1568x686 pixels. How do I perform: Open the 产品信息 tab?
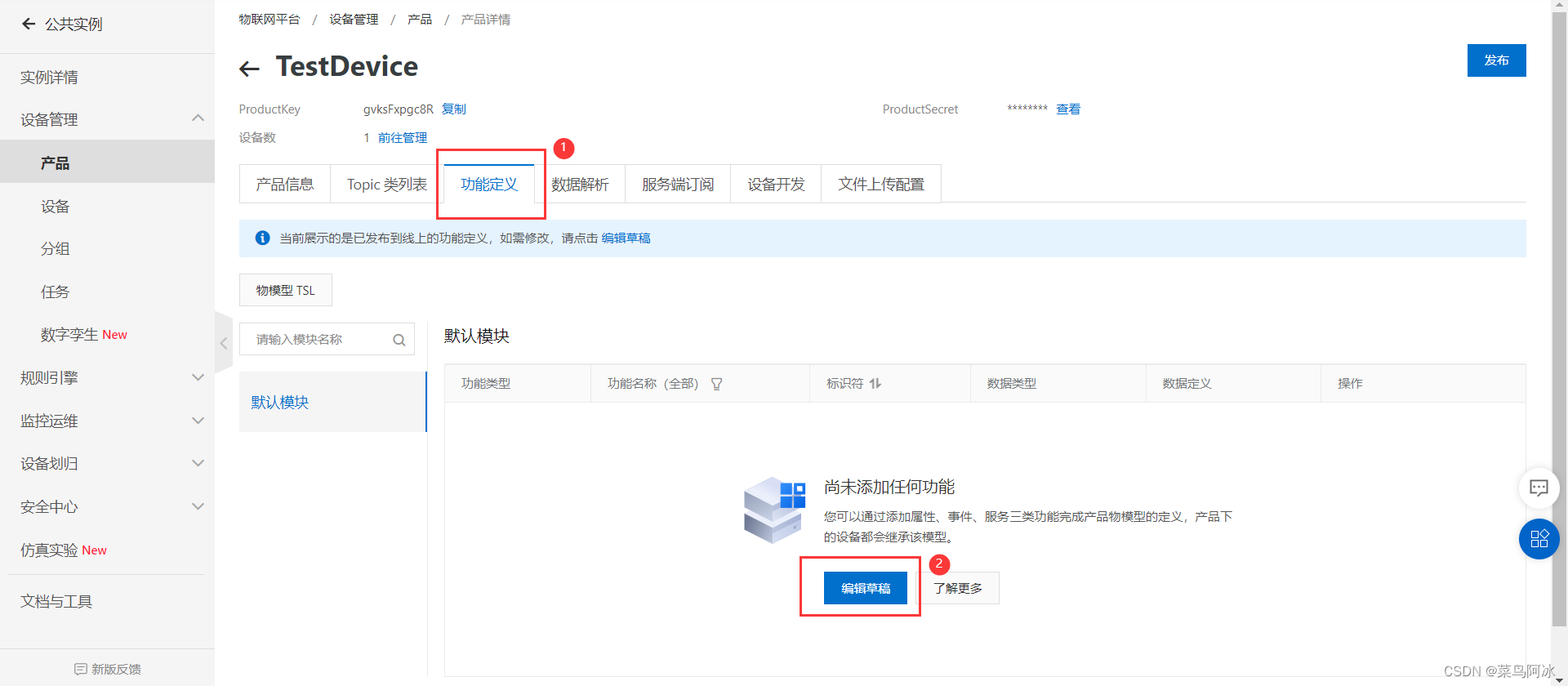click(x=285, y=184)
